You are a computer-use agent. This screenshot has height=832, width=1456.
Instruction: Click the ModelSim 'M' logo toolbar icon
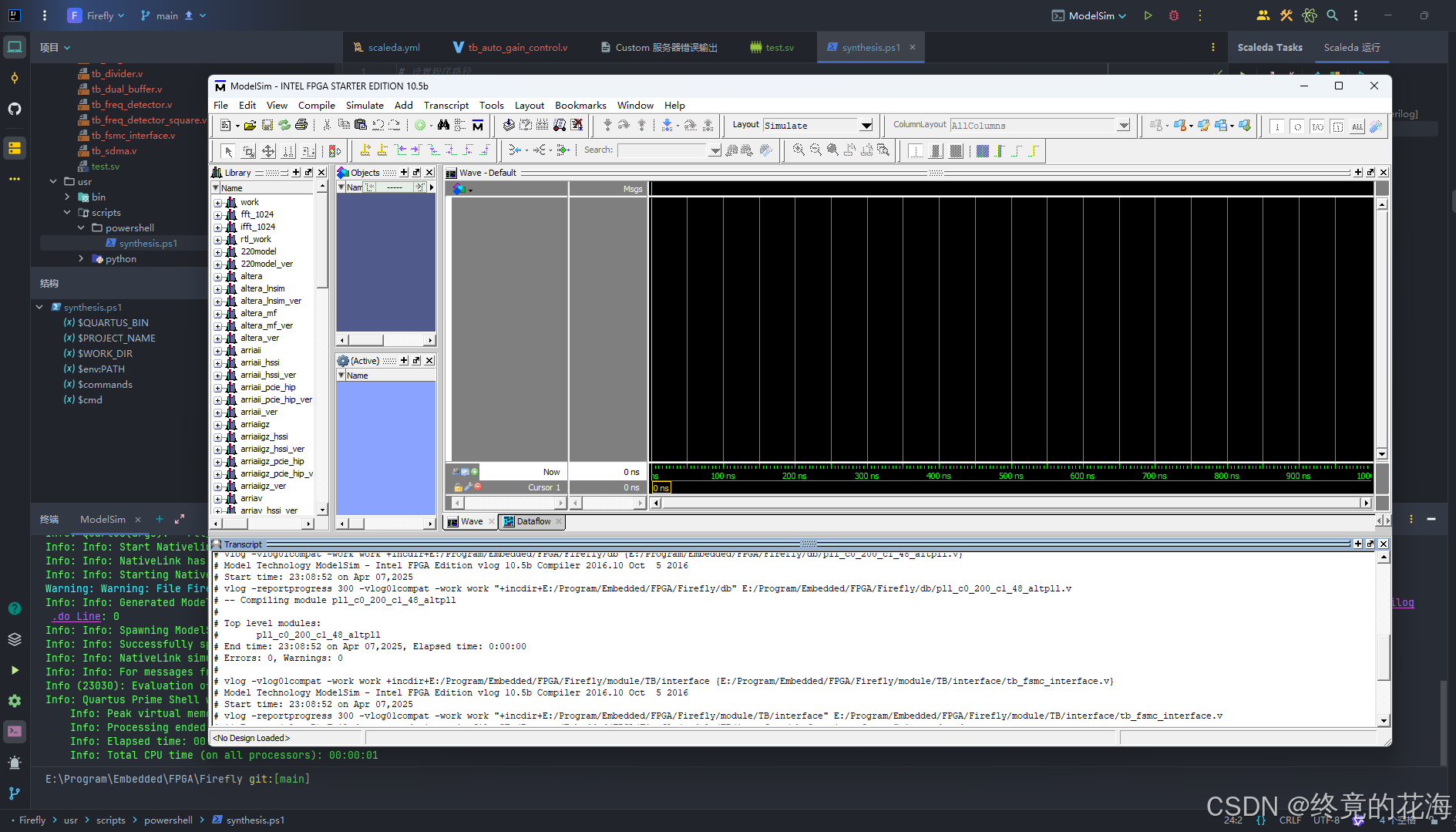[478, 125]
